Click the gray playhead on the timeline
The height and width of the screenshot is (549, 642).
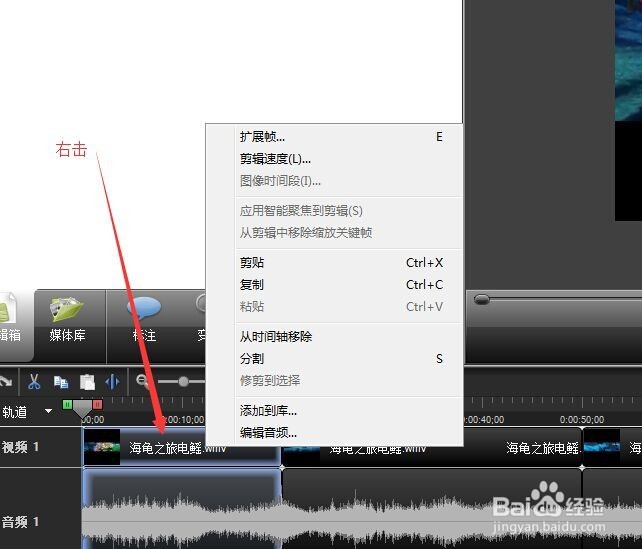pos(82,409)
